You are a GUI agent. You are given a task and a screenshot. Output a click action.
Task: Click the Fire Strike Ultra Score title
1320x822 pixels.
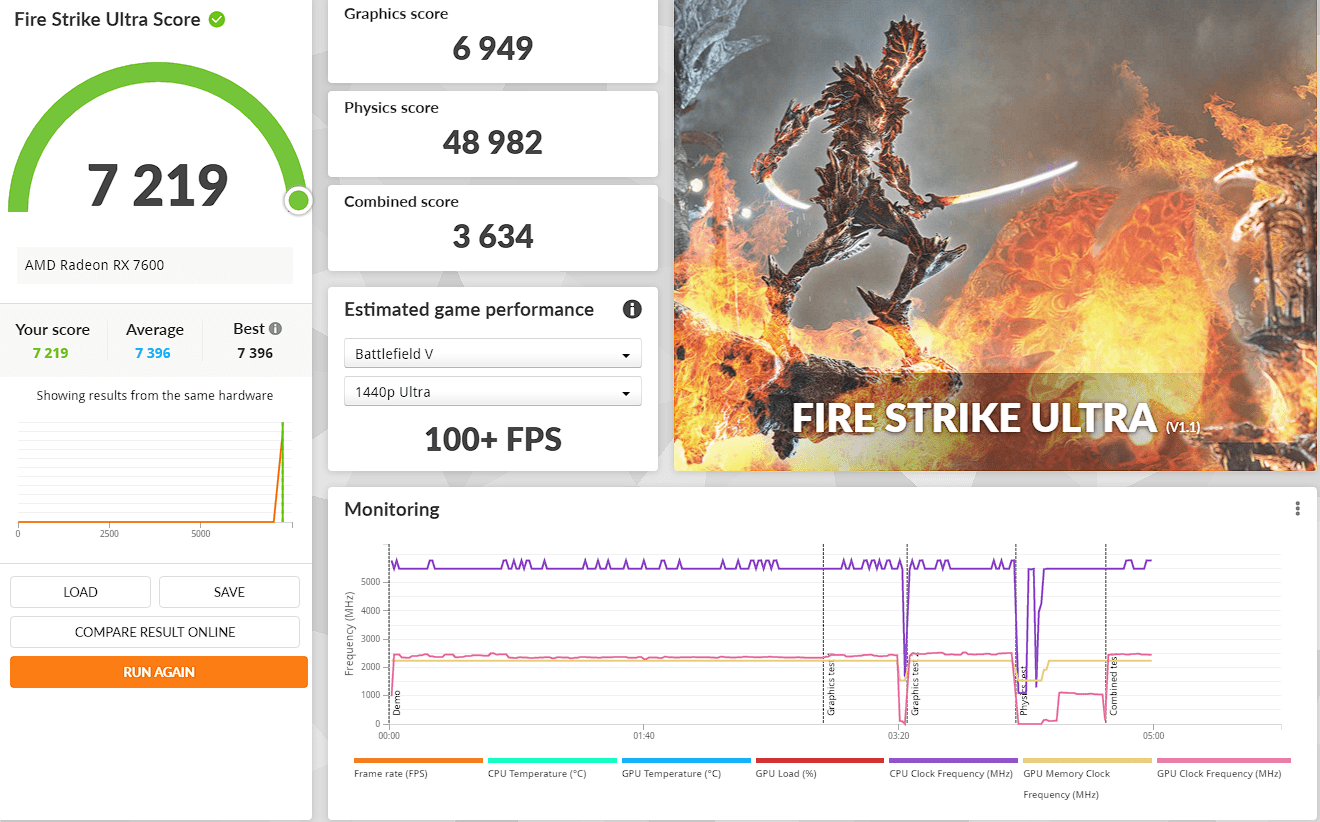[107, 19]
